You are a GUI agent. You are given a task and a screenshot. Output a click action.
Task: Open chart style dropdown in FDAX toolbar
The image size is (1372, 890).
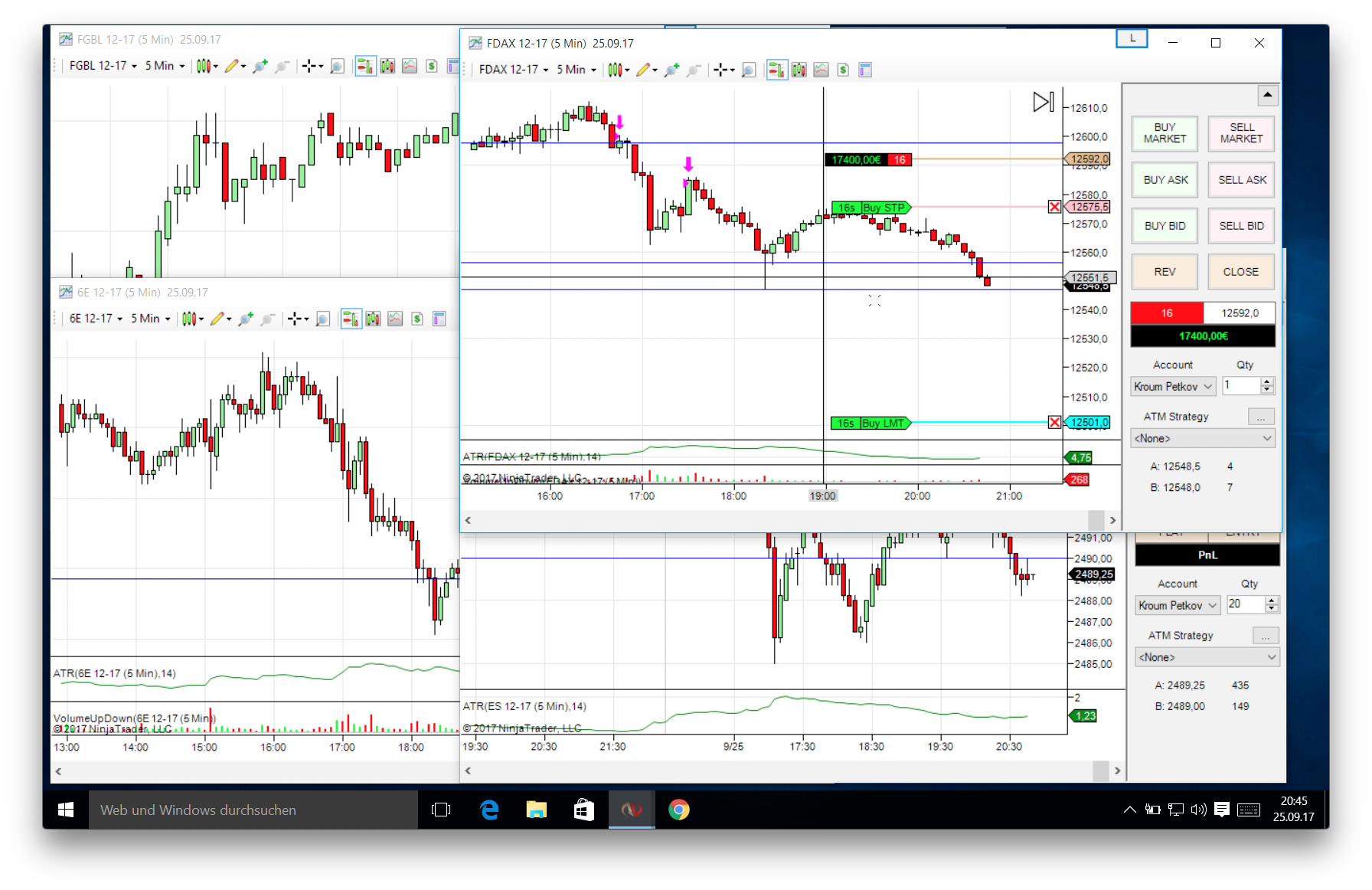point(619,70)
